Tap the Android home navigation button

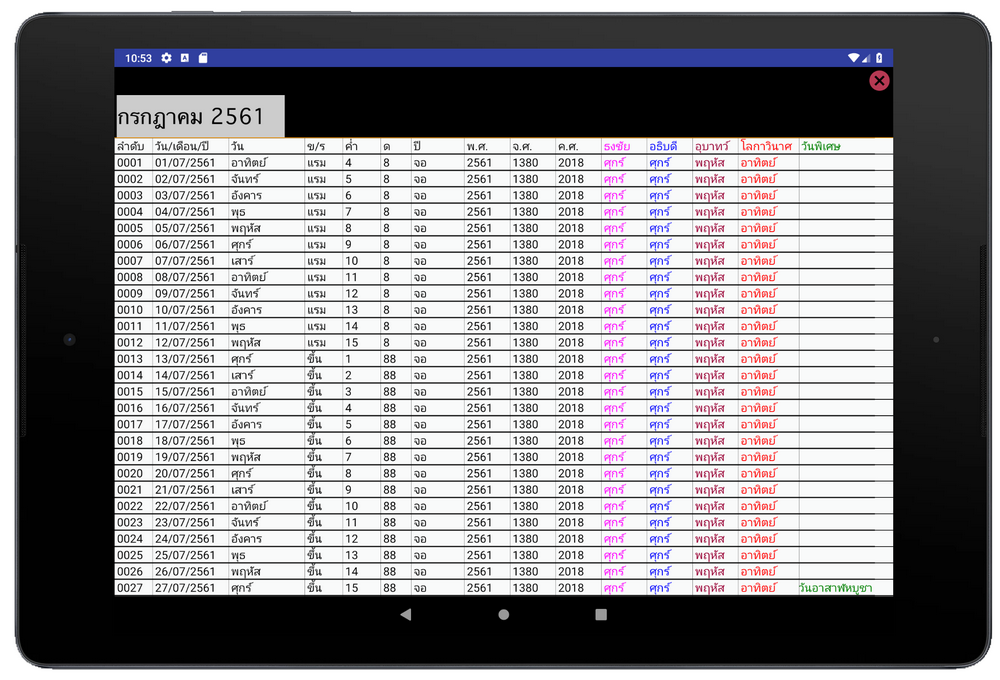coord(503,614)
